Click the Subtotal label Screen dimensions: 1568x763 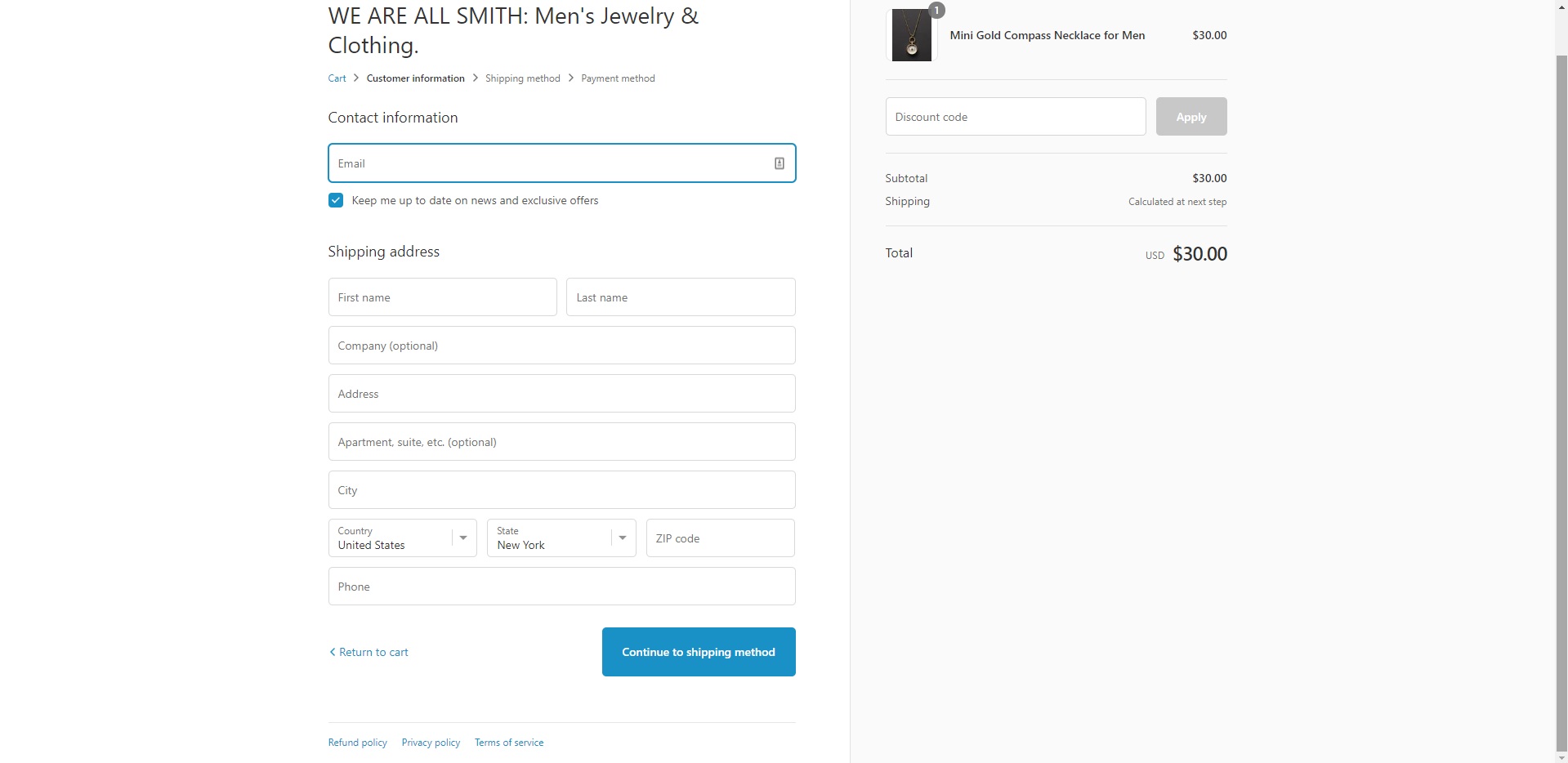pos(906,178)
